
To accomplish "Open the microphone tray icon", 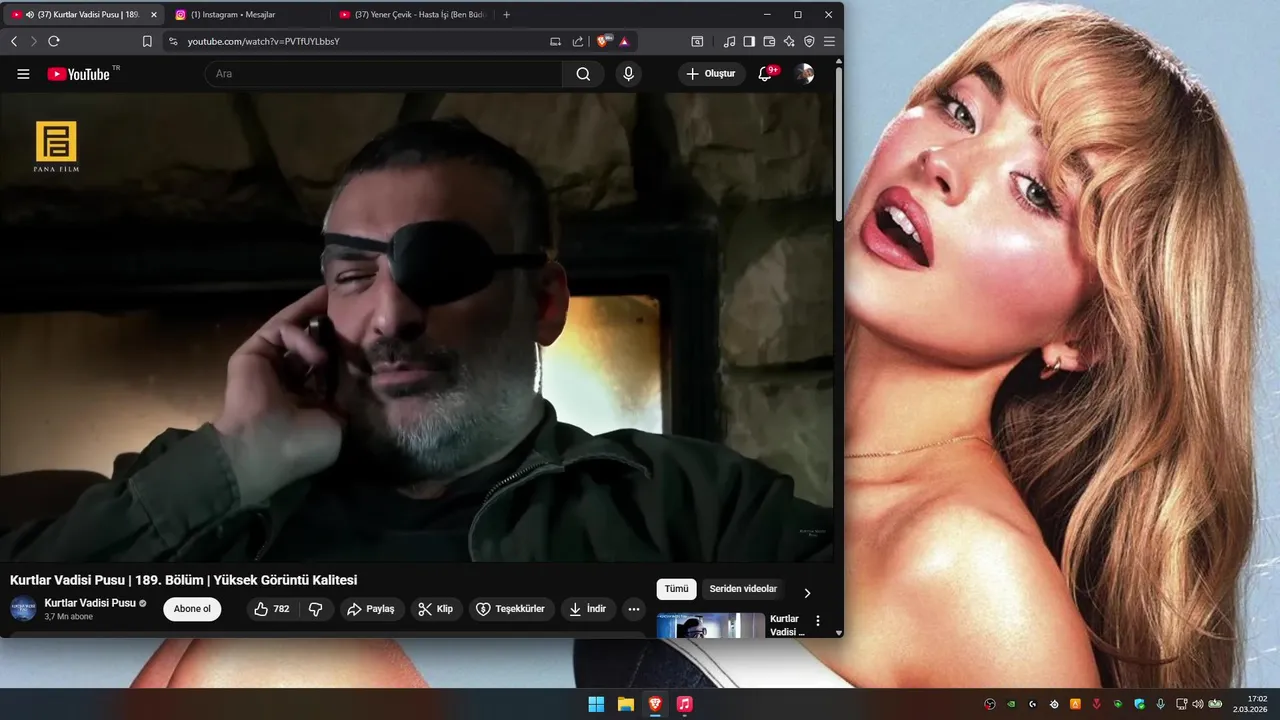I will [1160, 704].
